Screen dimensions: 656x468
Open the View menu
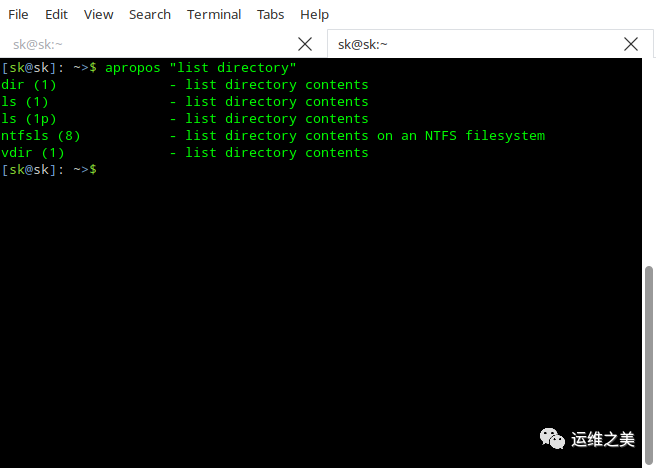[99, 14]
